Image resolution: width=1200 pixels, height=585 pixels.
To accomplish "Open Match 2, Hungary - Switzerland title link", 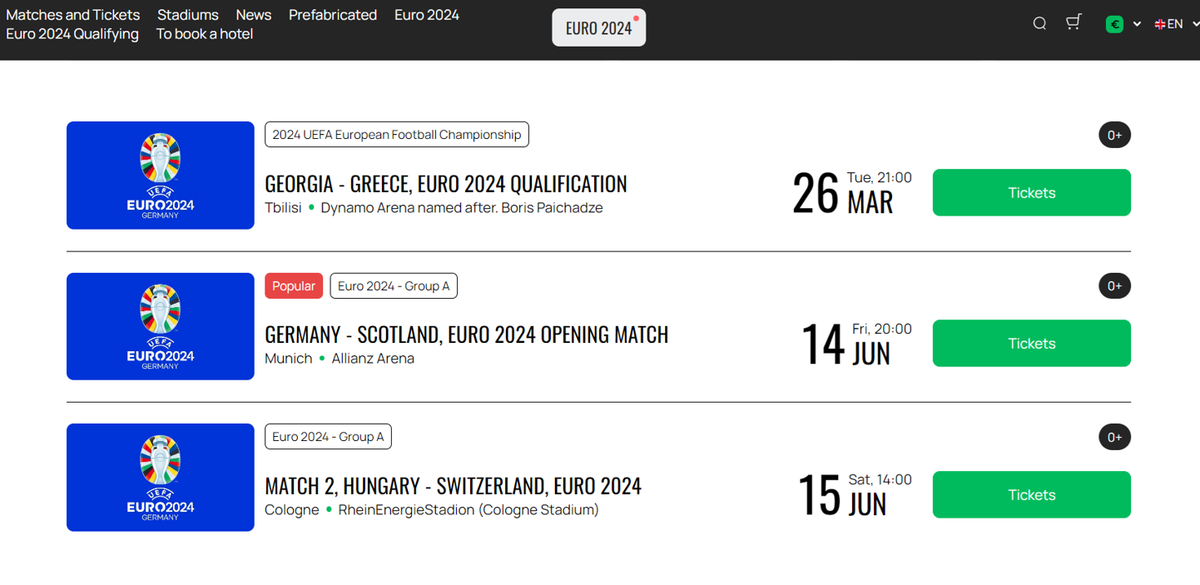I will click(x=453, y=486).
